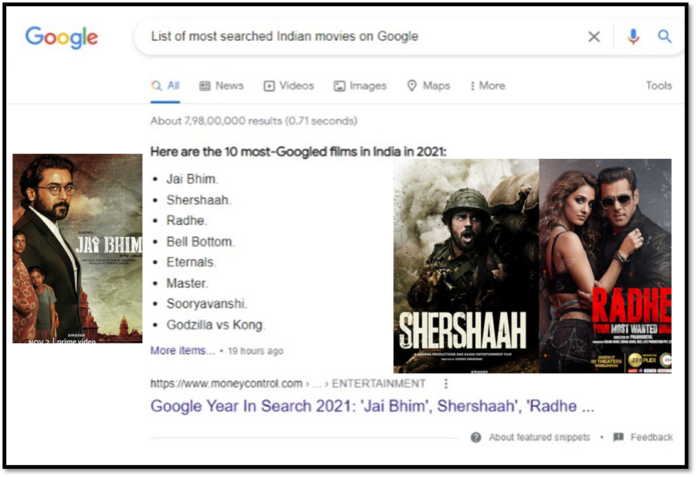Click the Videos tab play icon
Image resolution: width=696 pixels, height=477 pixels.
coord(269,86)
